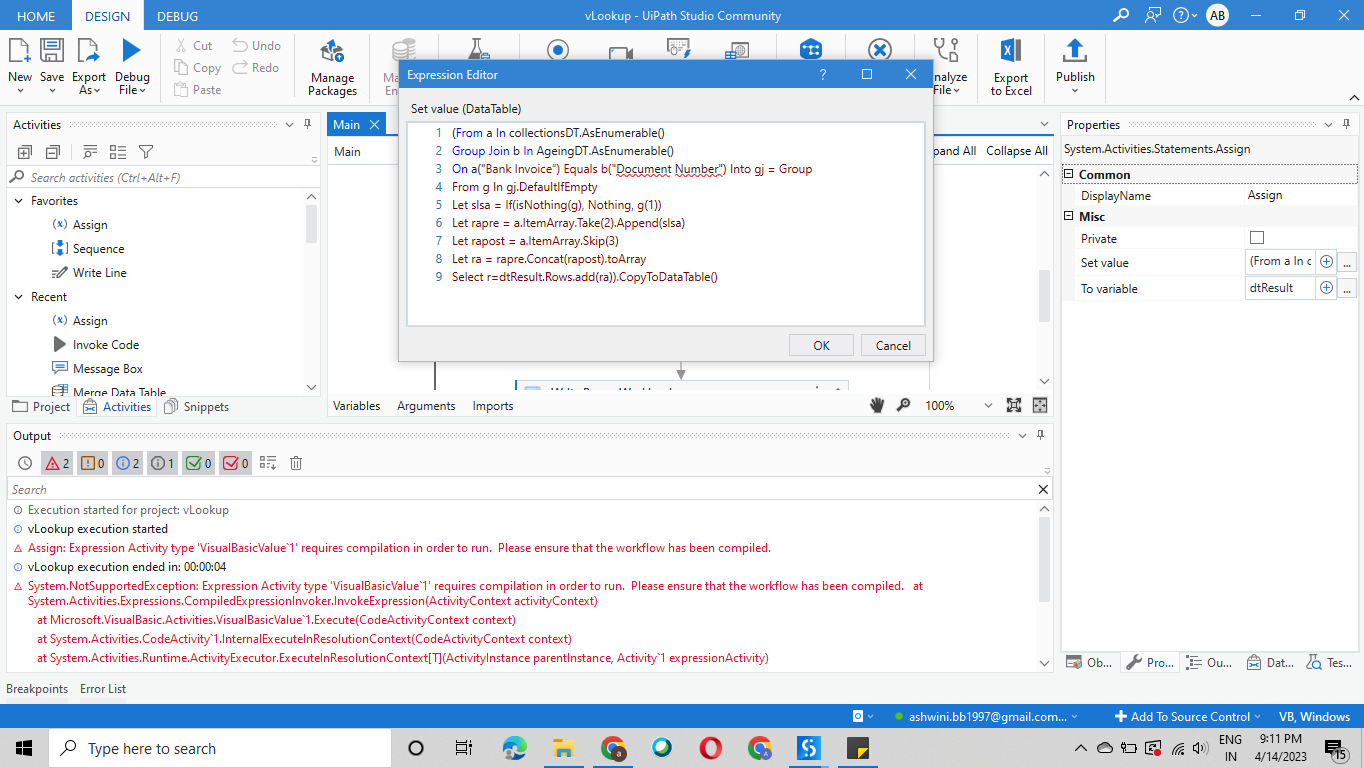Open the Snippets panel tab

click(196, 406)
